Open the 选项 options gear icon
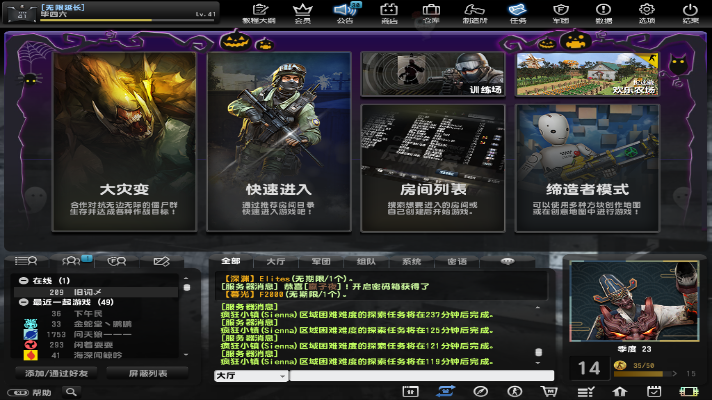The image size is (712, 400). (647, 12)
